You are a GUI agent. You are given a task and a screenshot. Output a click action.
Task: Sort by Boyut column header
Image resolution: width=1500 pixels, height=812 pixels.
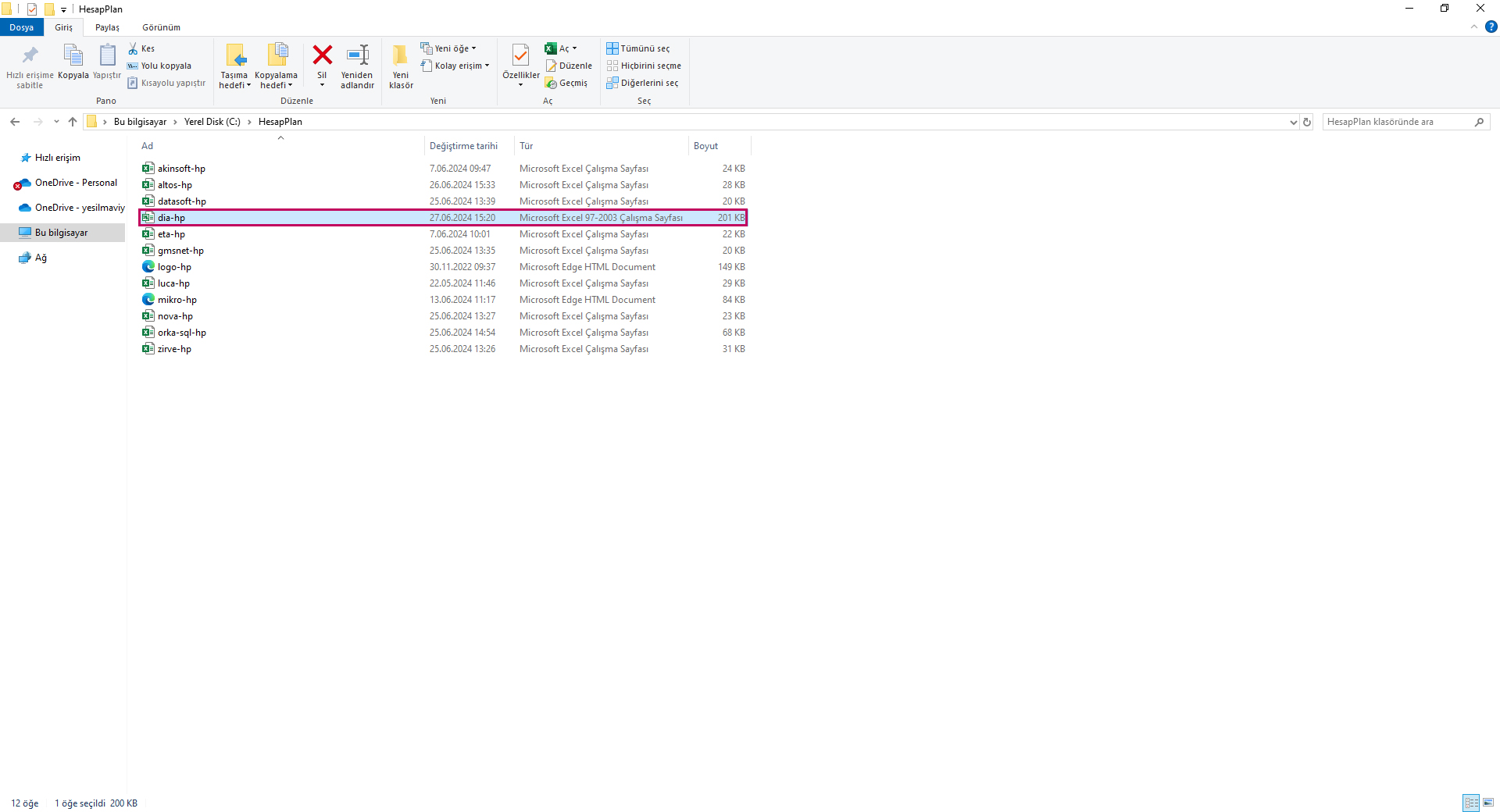point(720,146)
